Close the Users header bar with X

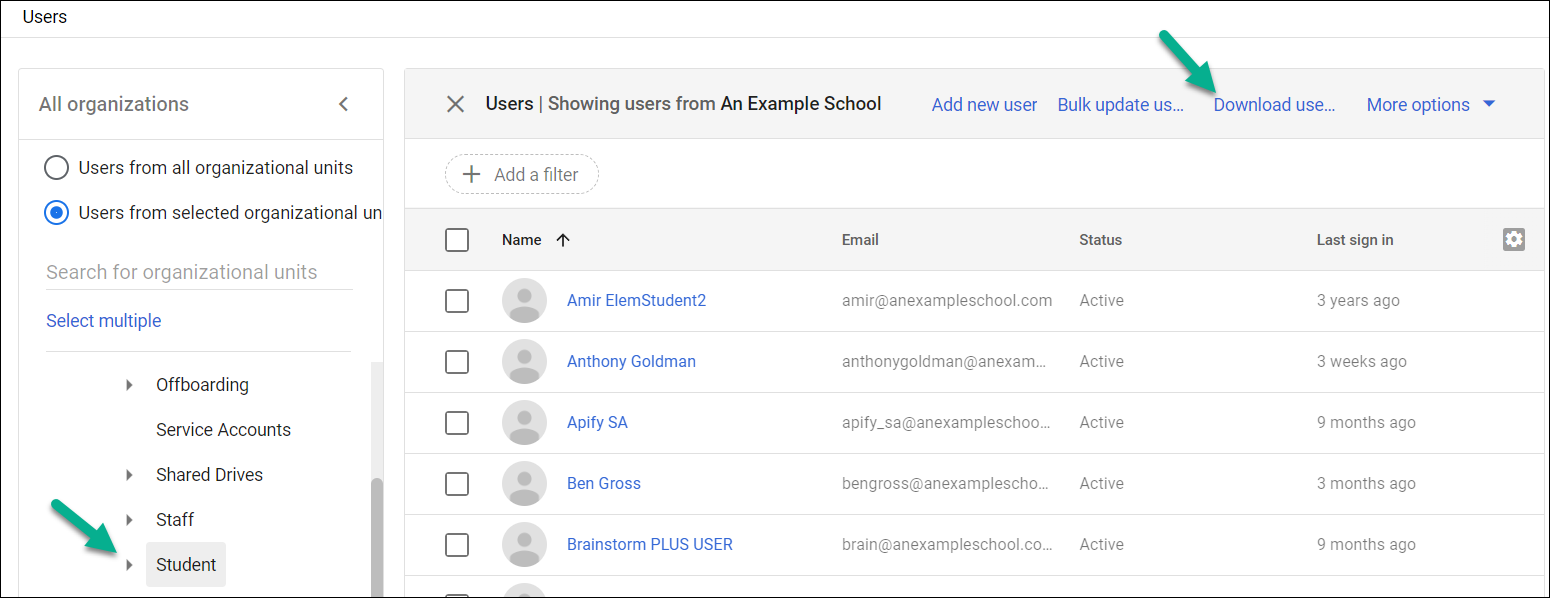click(x=455, y=104)
